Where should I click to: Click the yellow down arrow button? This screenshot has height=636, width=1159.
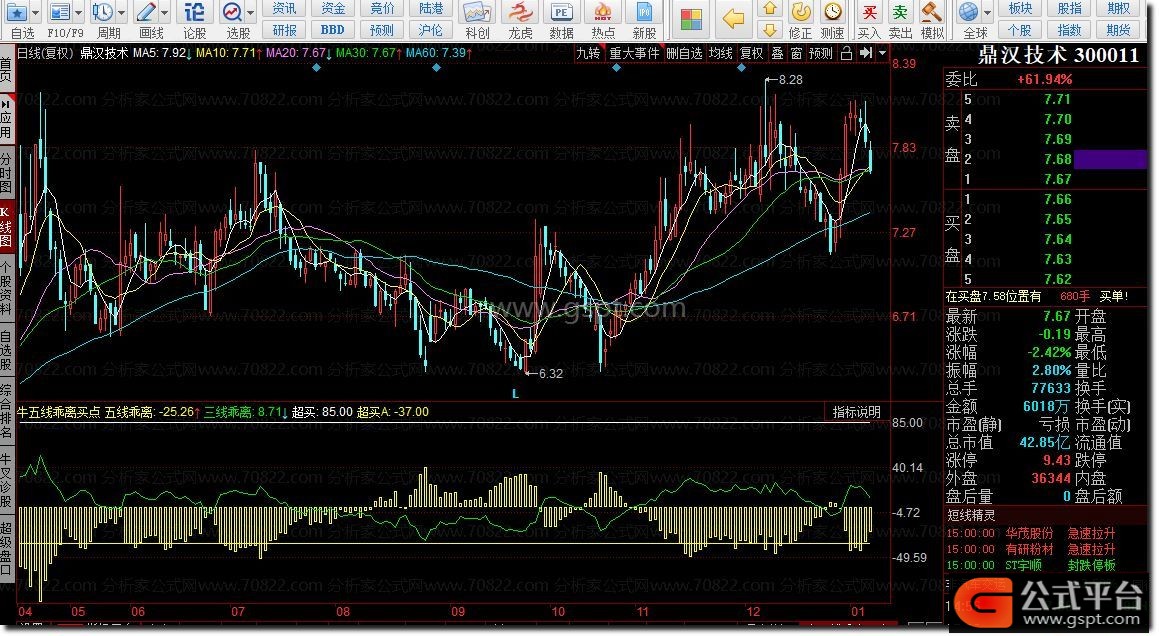pyautogui.click(x=769, y=30)
